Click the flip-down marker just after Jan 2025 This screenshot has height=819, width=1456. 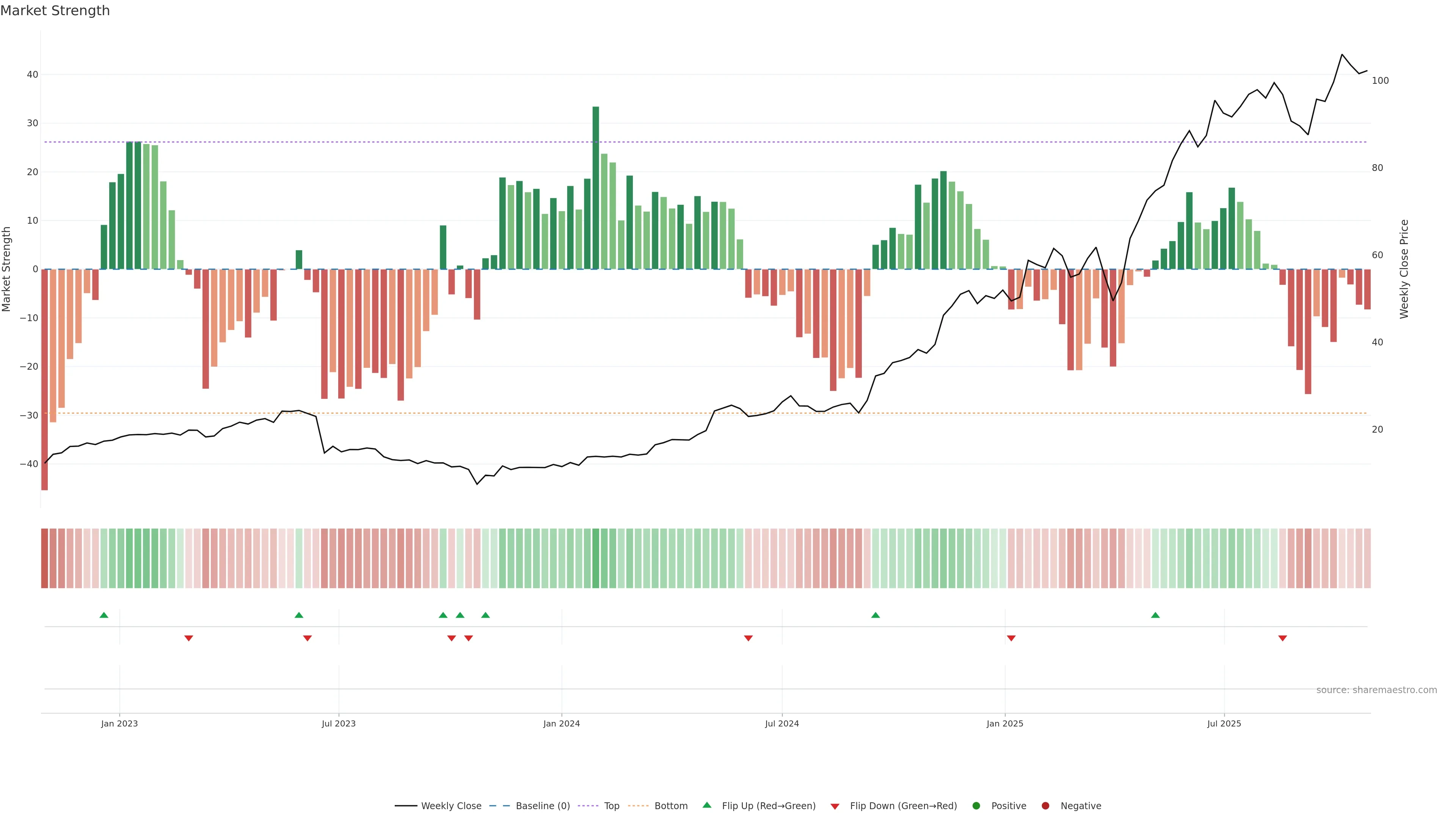point(1011,638)
